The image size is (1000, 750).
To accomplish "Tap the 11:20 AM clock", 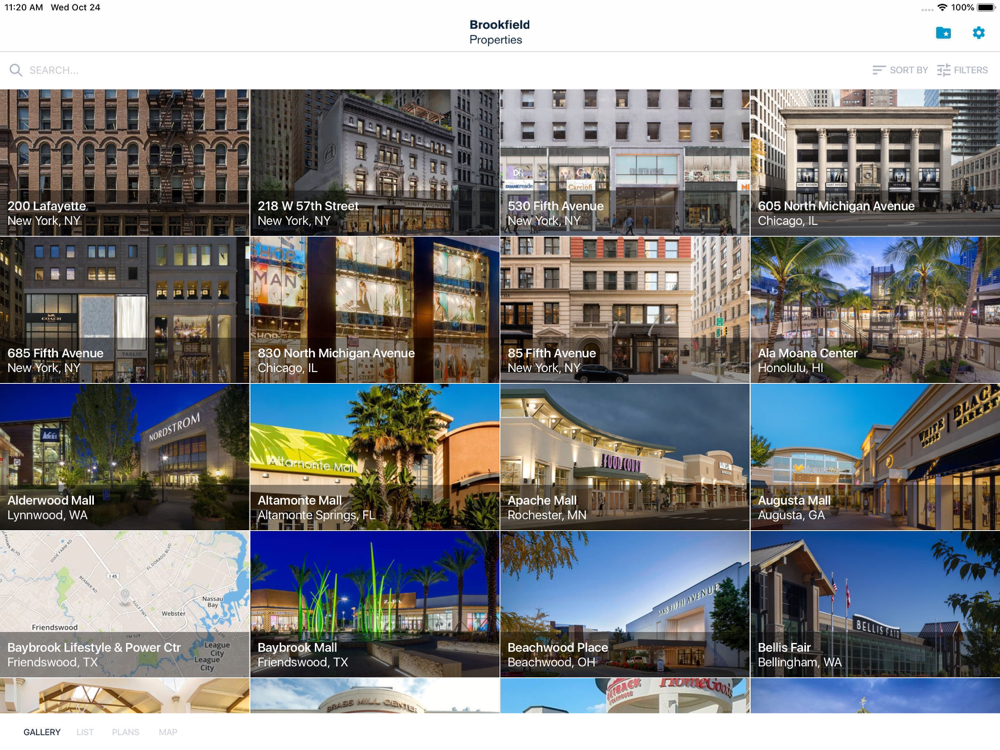I will [24, 8].
